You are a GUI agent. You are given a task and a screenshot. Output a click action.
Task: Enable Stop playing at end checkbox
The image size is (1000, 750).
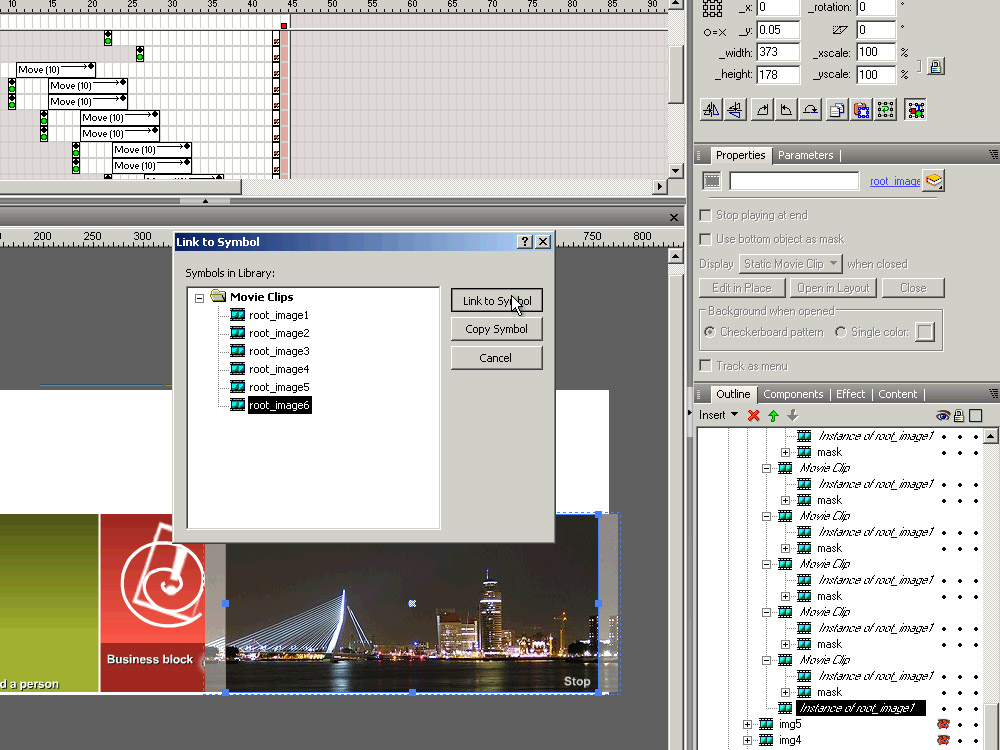tap(706, 215)
